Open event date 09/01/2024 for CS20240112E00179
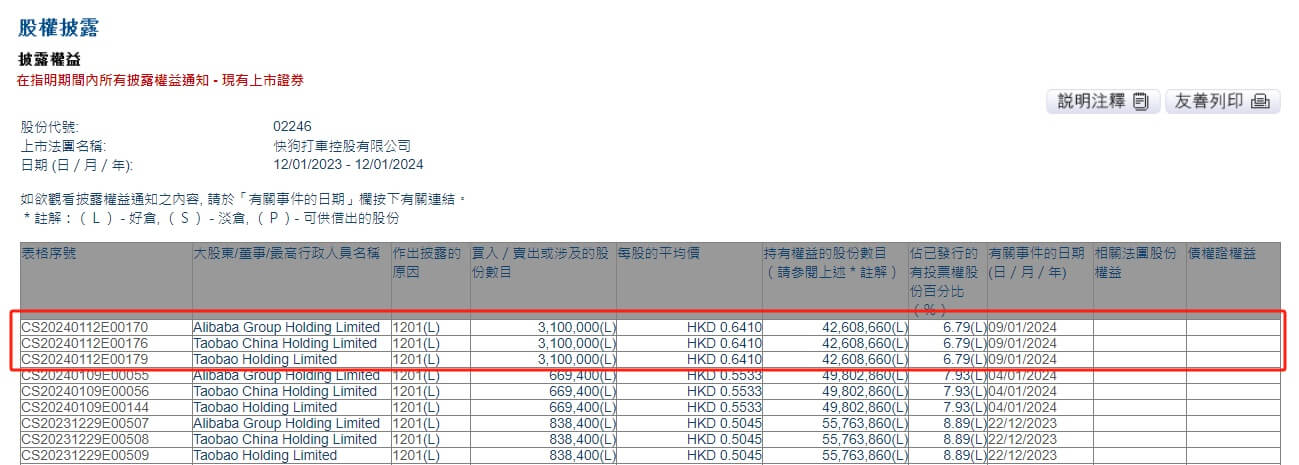1299x465 pixels. coord(1023,359)
